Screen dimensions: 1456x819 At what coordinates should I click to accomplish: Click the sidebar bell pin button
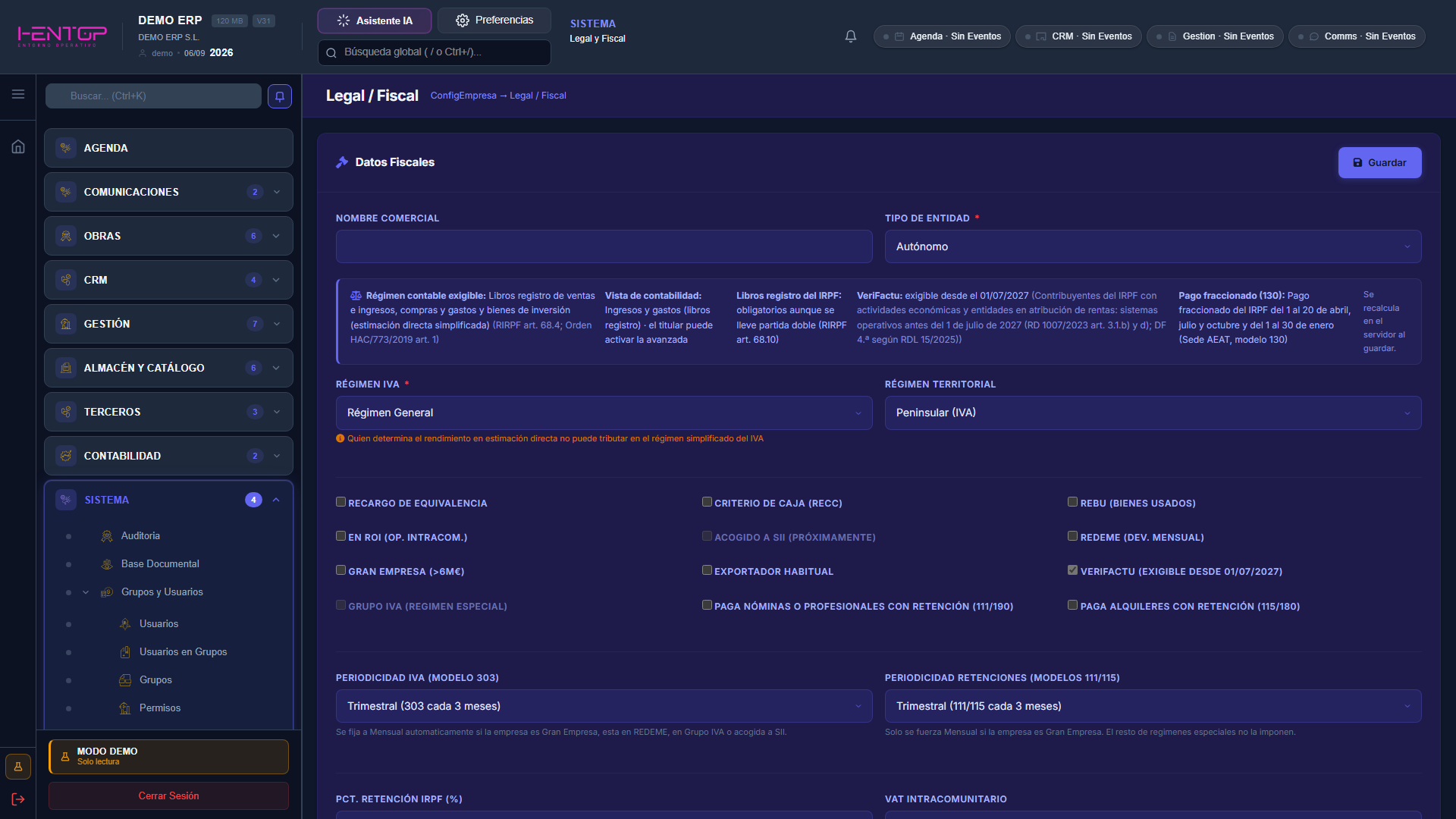[x=280, y=96]
